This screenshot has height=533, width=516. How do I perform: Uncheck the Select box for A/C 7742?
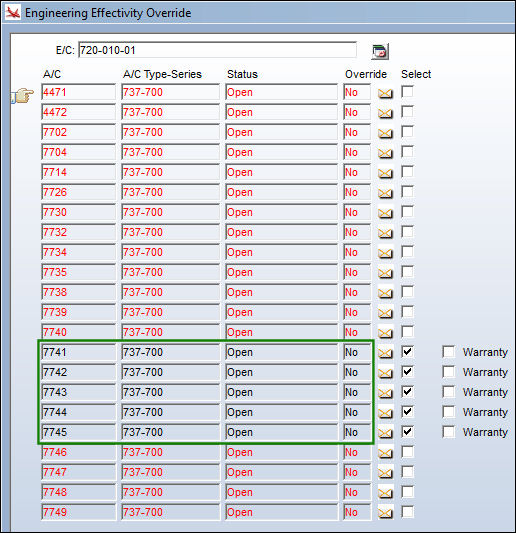[x=407, y=372]
